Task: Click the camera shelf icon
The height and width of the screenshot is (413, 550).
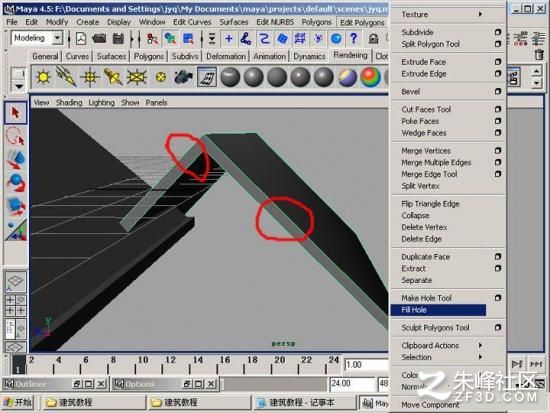Action: (183, 76)
